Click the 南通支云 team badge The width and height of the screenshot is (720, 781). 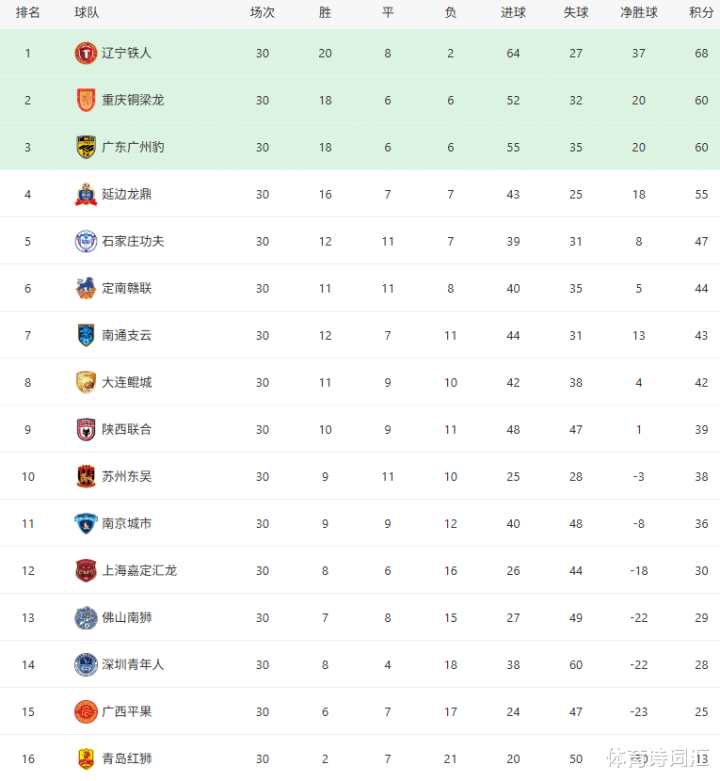point(86,335)
